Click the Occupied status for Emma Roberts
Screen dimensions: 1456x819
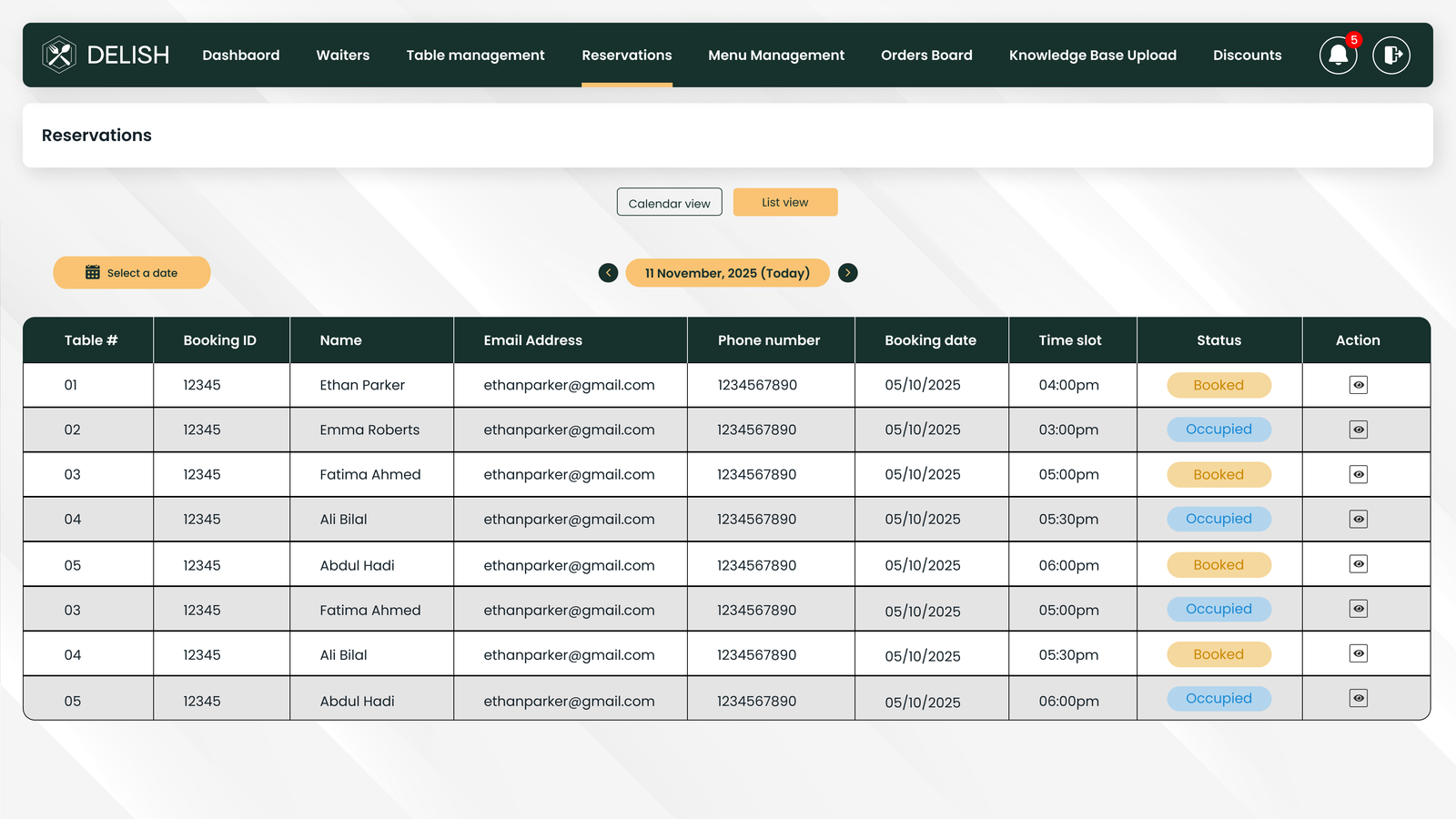1219,430
